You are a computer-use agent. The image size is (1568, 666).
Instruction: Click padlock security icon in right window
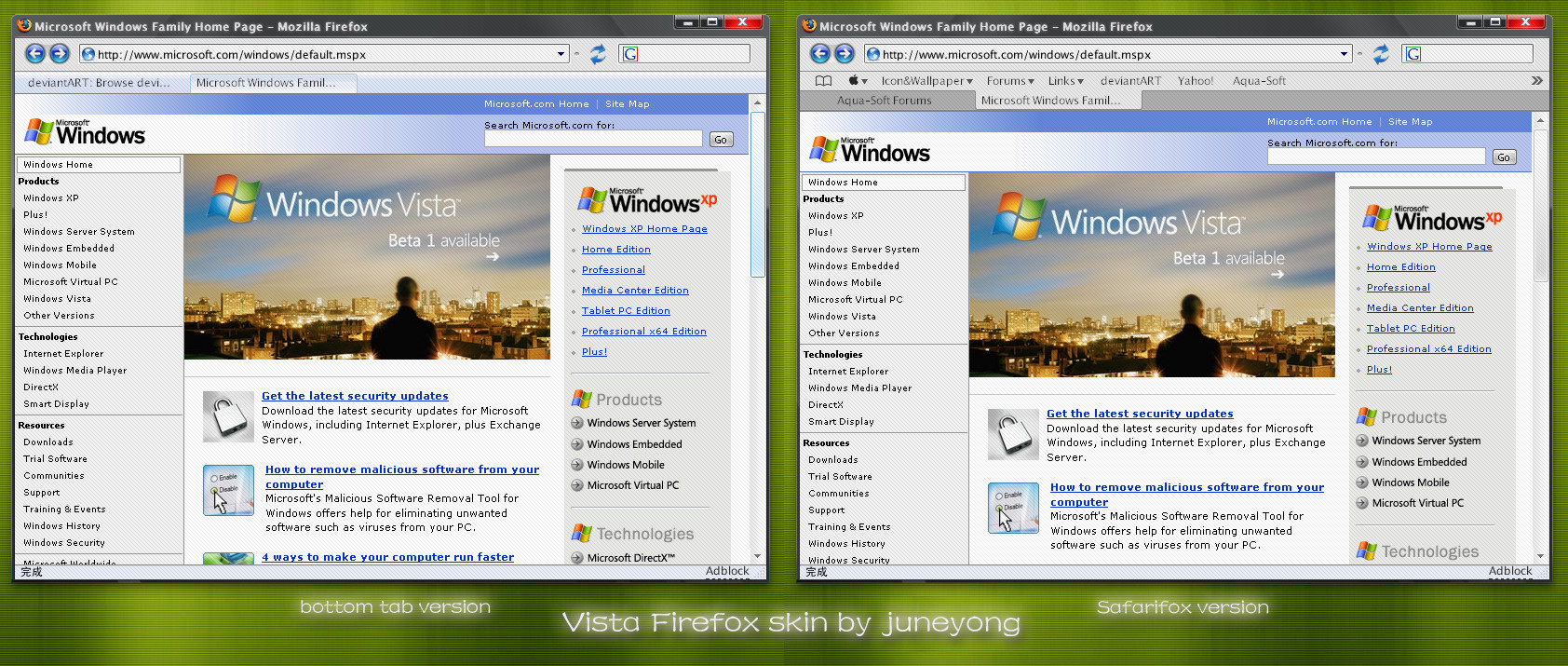pyautogui.click(x=1013, y=434)
